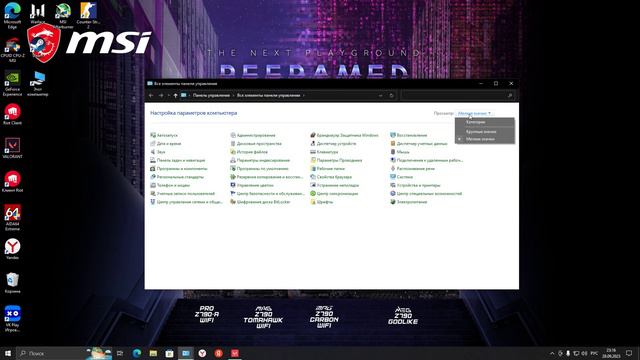Image resolution: width=640 pixels, height=360 pixels.
Task: Open Брандмауэр Защитника Windows
Action: tap(344, 135)
